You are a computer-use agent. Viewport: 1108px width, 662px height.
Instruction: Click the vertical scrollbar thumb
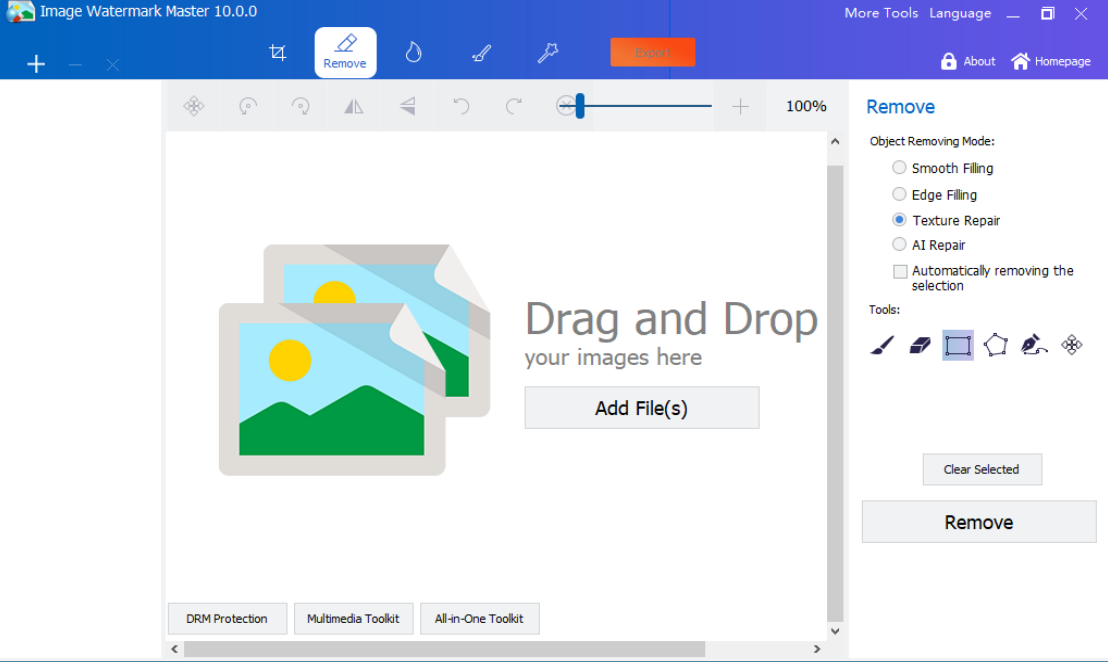[835, 394]
